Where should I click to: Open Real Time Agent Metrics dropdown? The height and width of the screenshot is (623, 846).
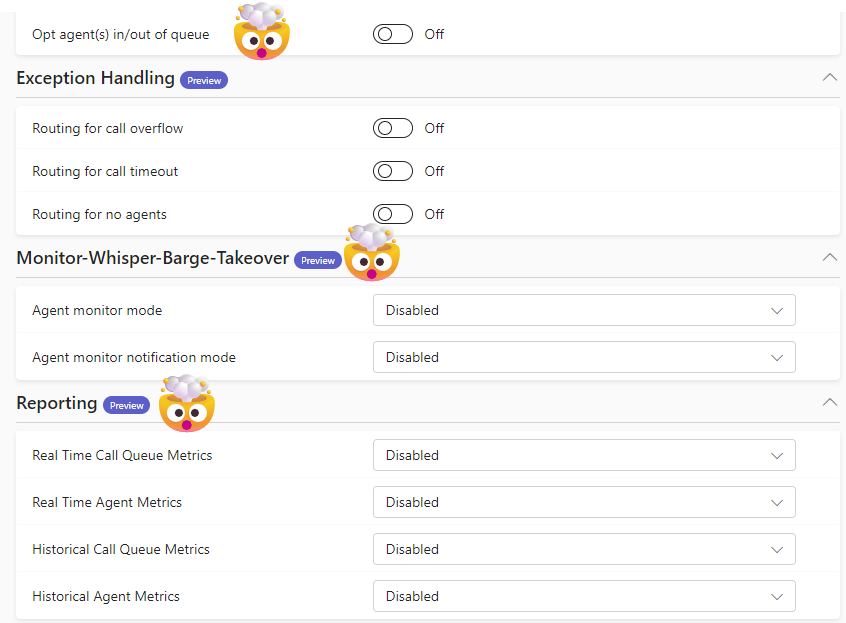tap(584, 502)
